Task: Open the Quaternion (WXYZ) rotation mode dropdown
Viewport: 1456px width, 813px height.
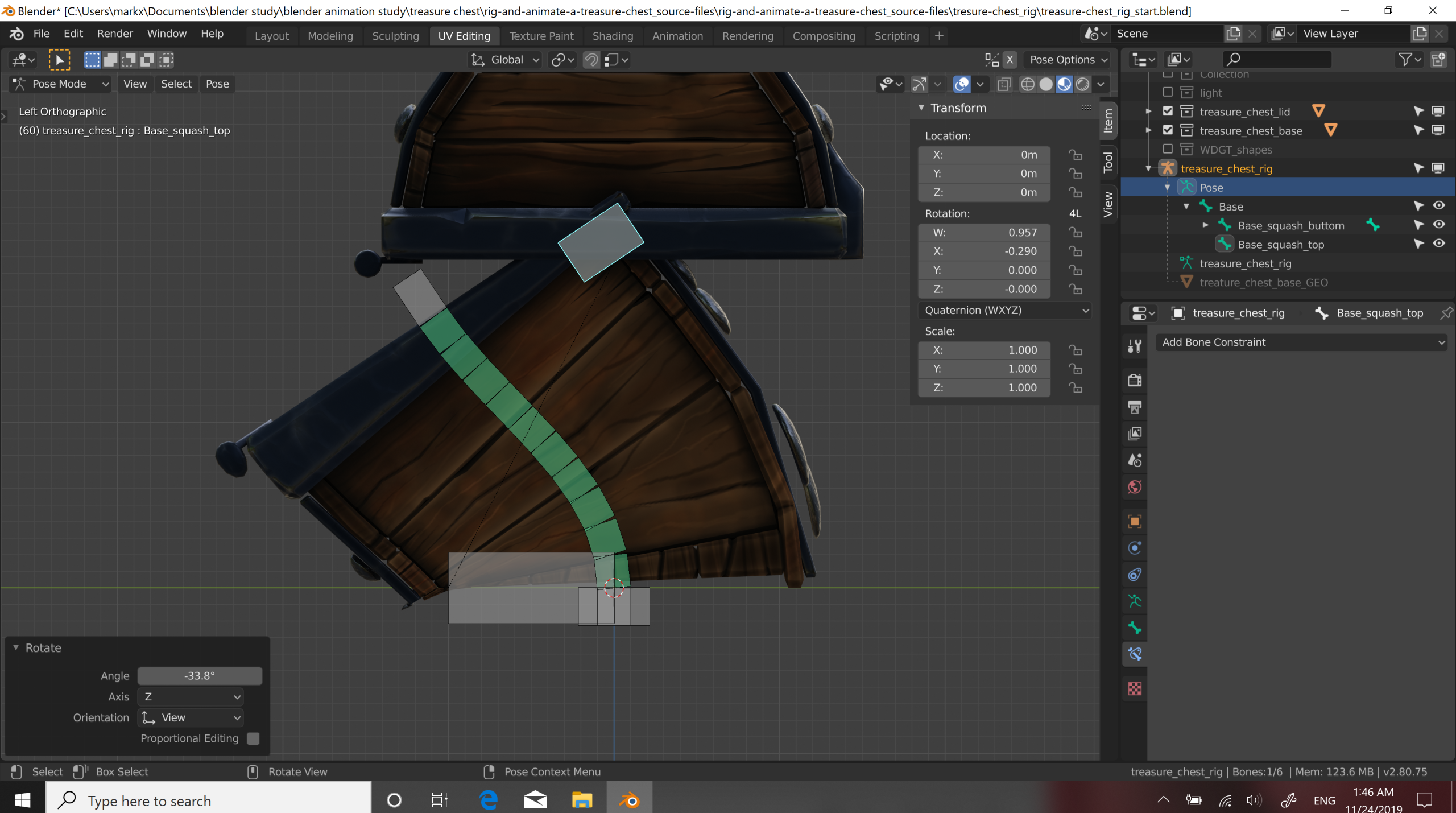Action: point(1005,311)
